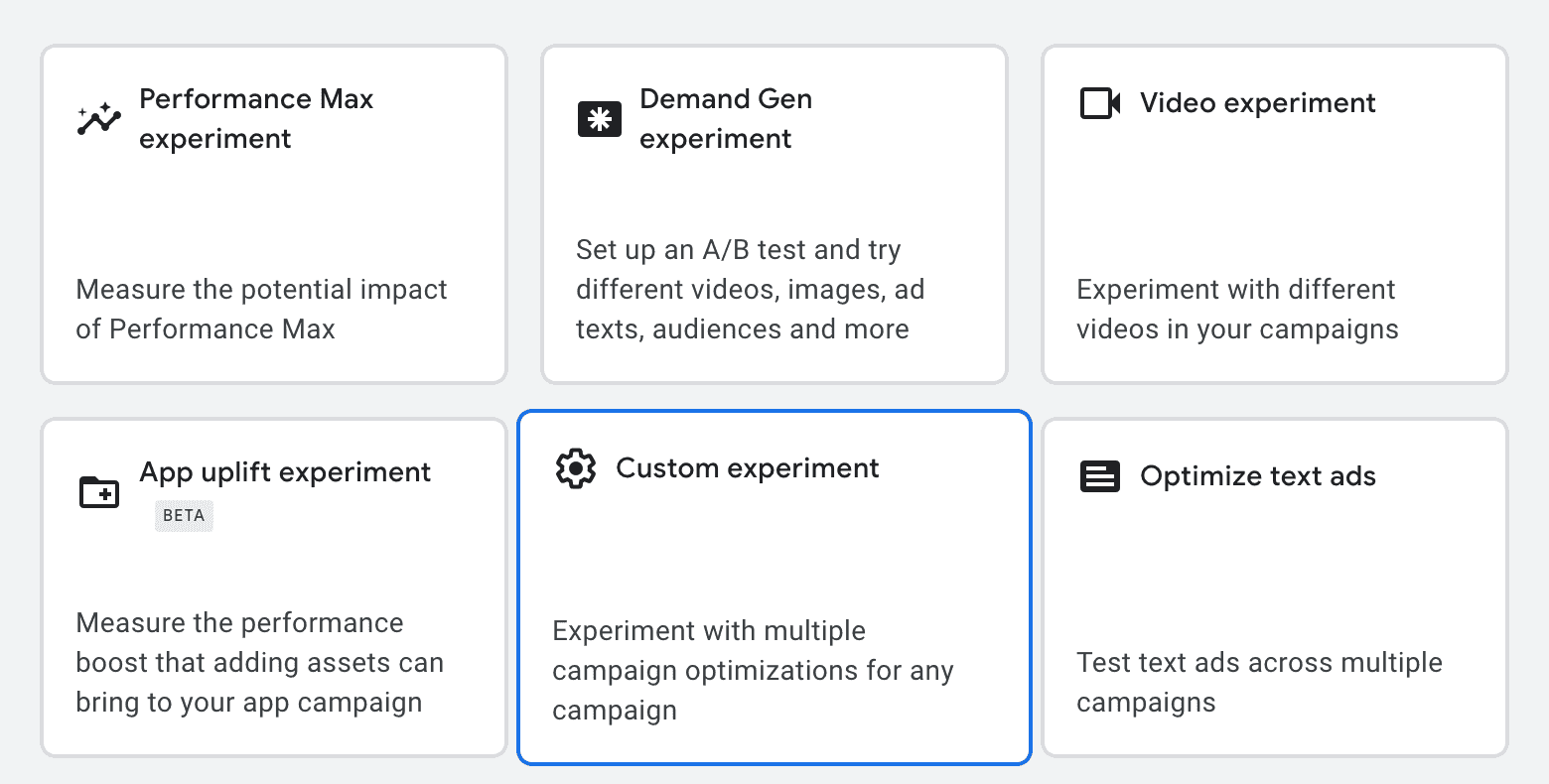Click the Demand Gen experiment title text
The image size is (1549, 784).
point(726,118)
